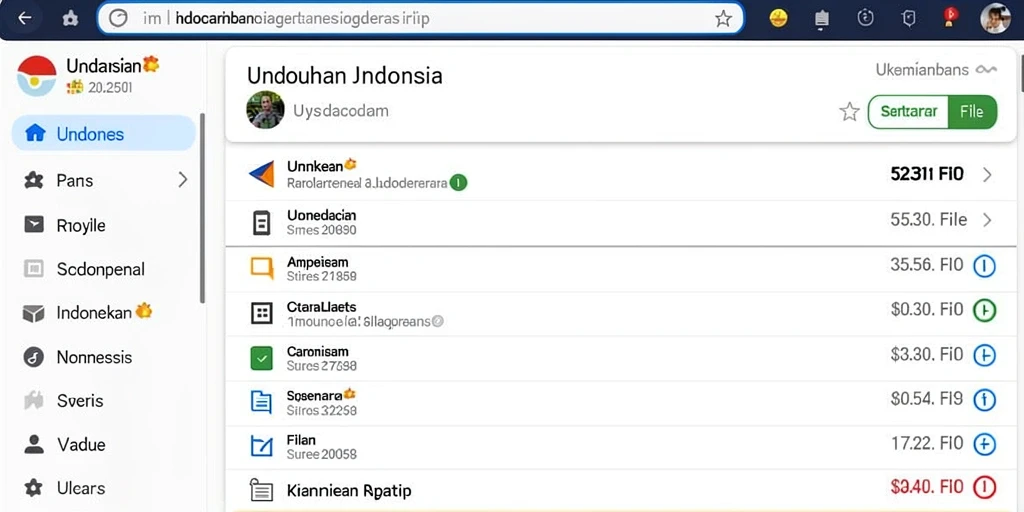The width and height of the screenshot is (1024, 512).
Task: Click the Undones home icon
Action: tap(35, 133)
